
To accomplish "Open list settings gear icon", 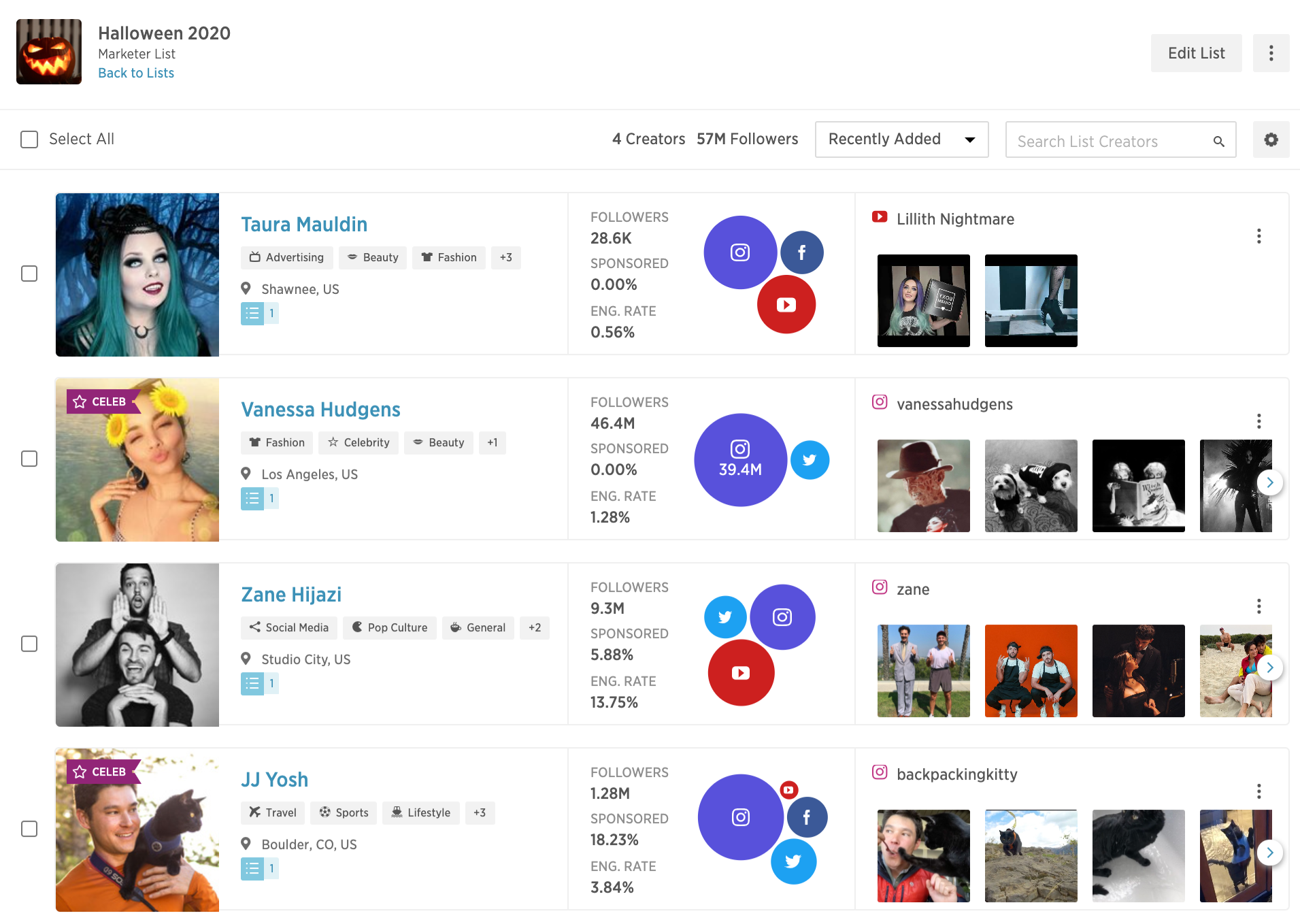I will (x=1271, y=139).
